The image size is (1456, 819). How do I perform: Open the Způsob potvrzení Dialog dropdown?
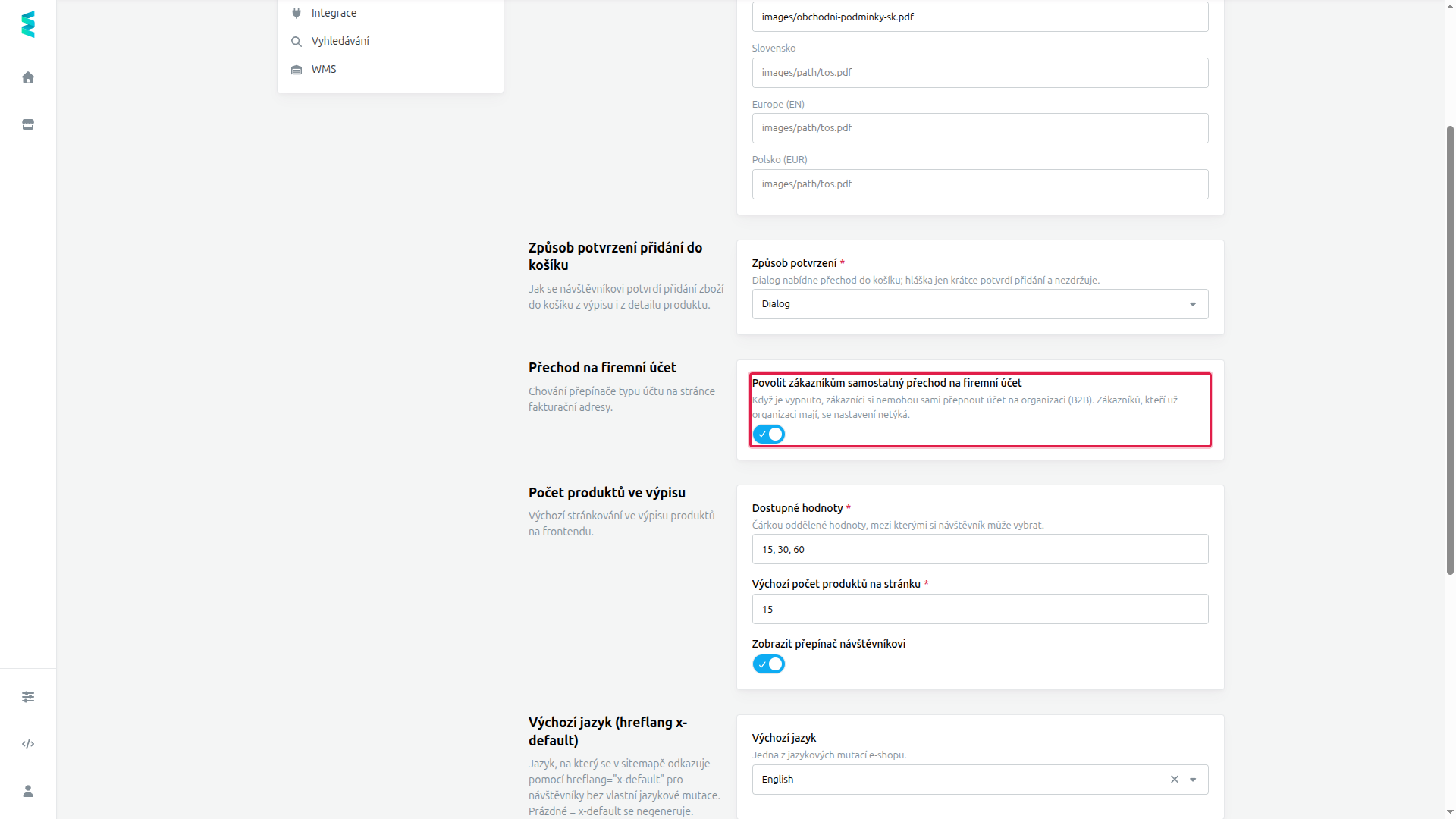coord(980,304)
